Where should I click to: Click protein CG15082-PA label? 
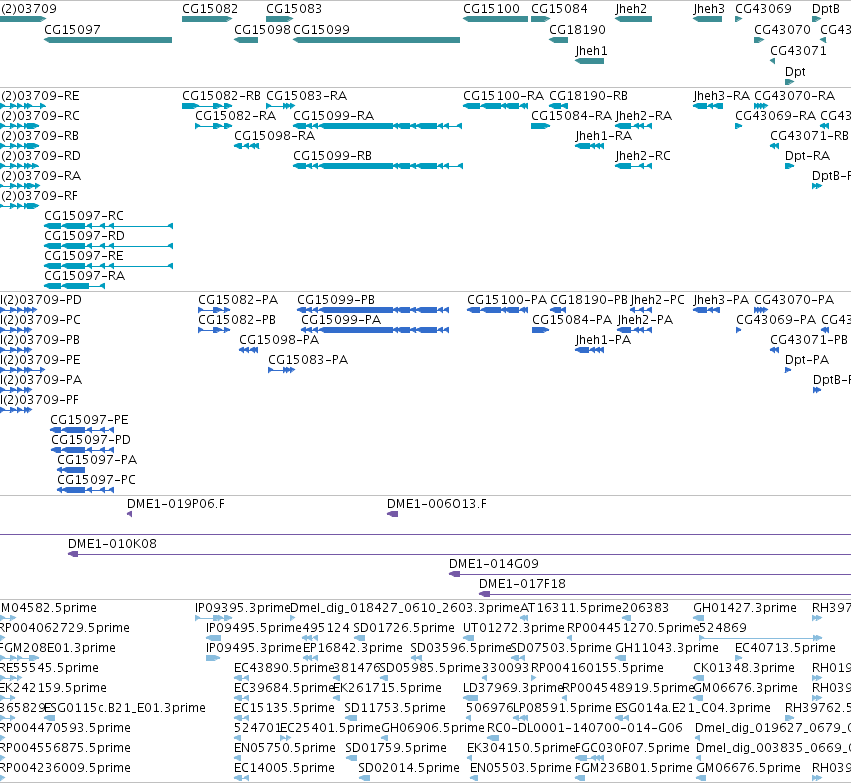coord(238,300)
